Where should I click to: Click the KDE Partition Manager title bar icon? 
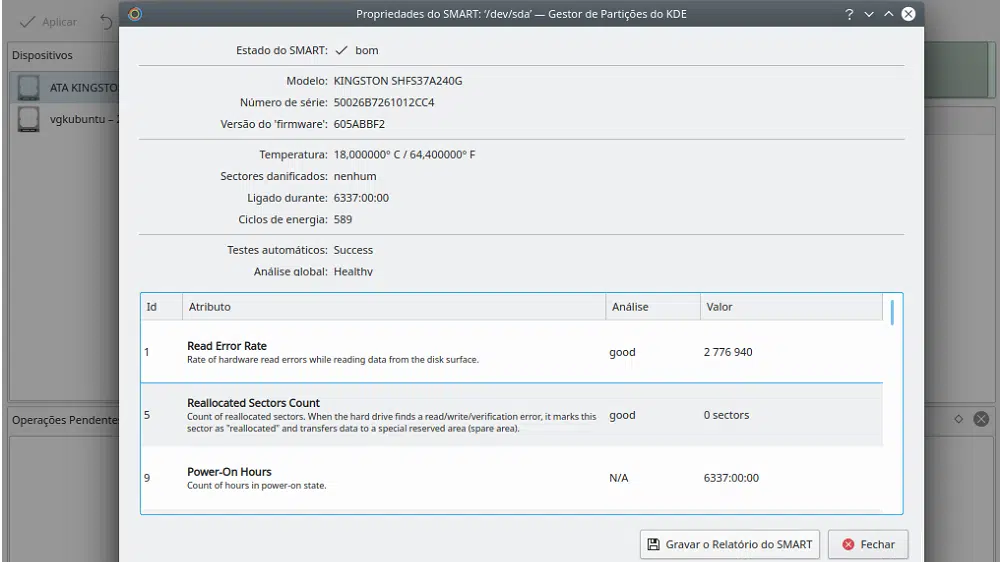click(x=135, y=14)
